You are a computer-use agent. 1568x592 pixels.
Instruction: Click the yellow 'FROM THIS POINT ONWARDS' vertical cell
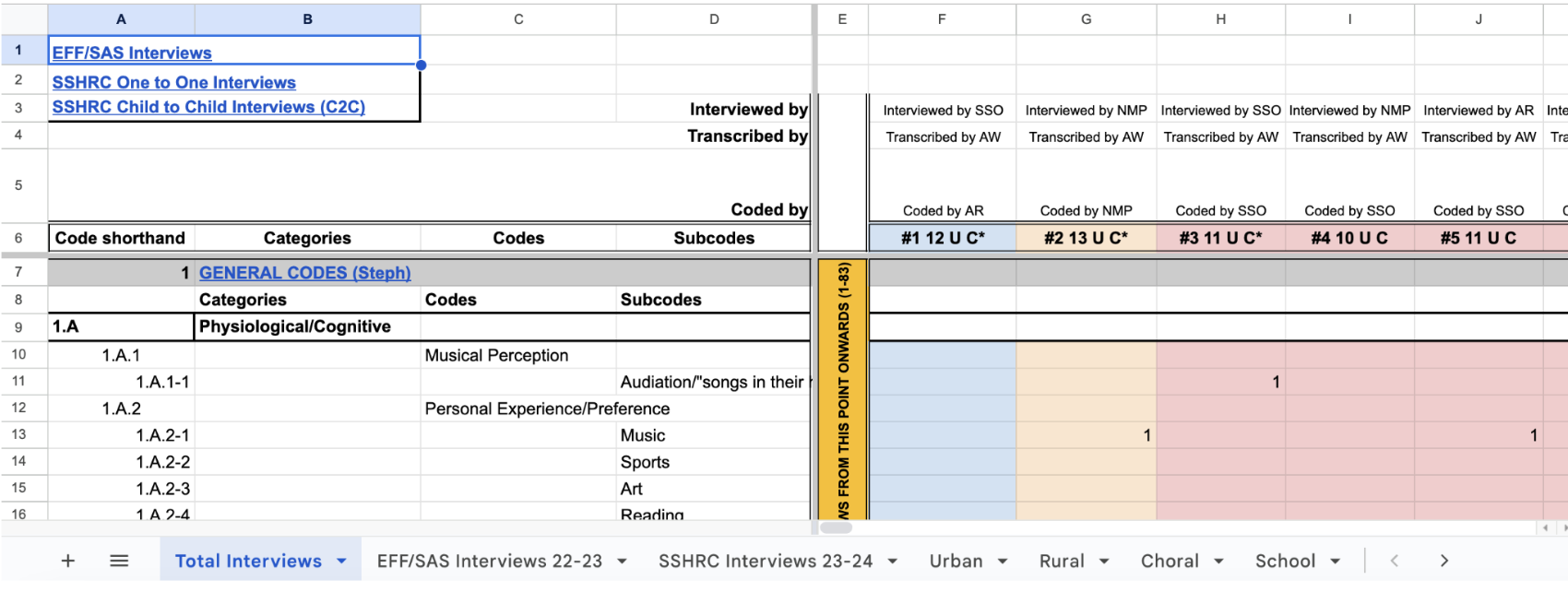click(842, 389)
